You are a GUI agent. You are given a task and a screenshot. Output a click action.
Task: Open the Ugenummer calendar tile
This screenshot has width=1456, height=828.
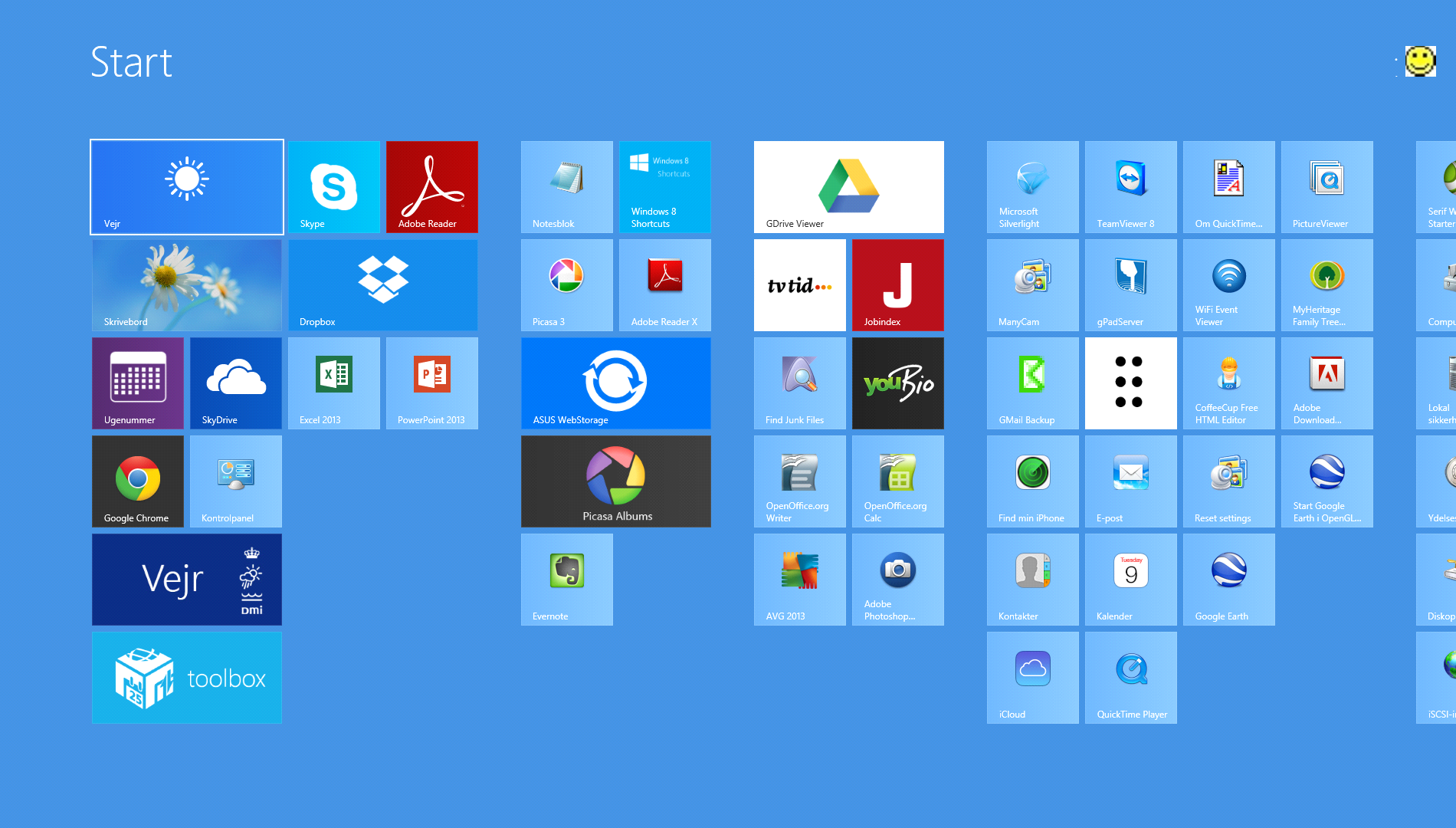pos(138,383)
